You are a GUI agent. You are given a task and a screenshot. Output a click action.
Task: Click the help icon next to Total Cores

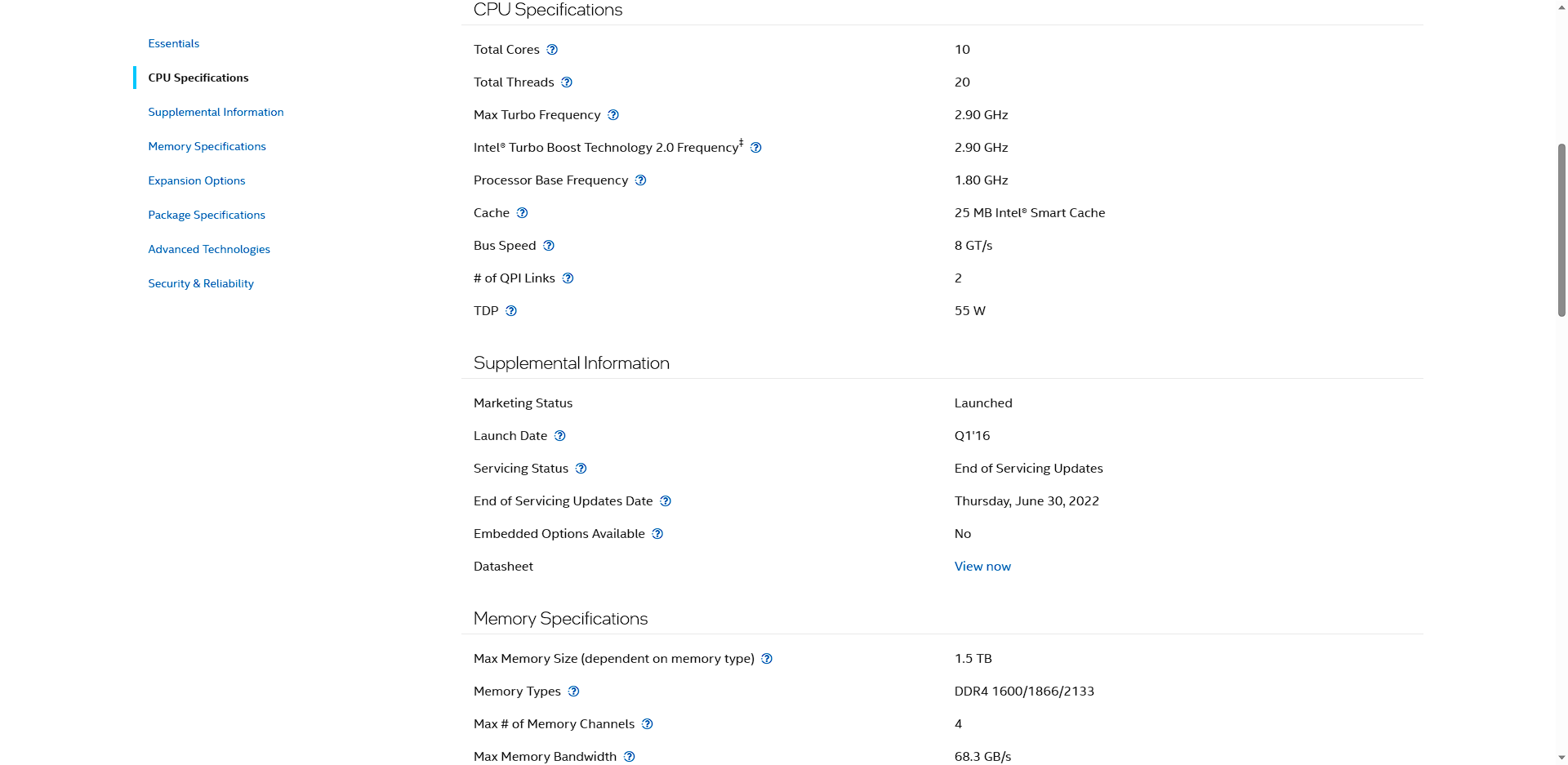552,50
